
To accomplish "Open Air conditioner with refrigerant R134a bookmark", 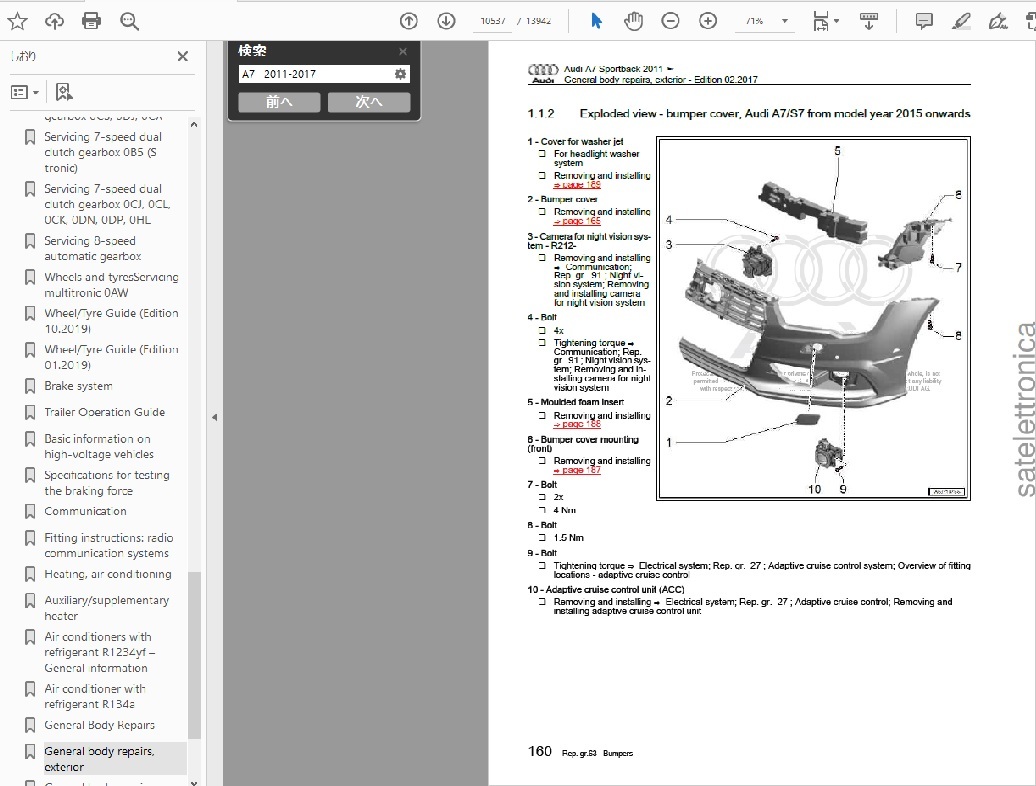I will click(x=94, y=696).
